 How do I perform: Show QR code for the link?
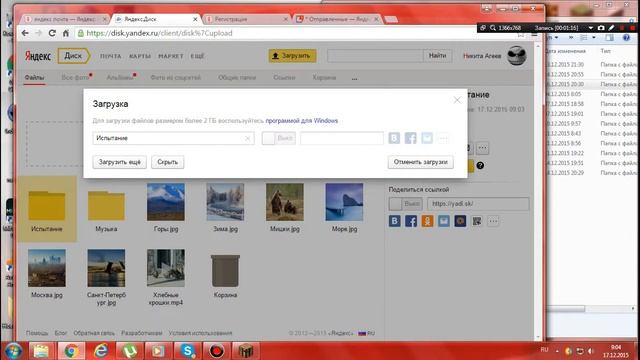pyautogui.click(x=477, y=221)
